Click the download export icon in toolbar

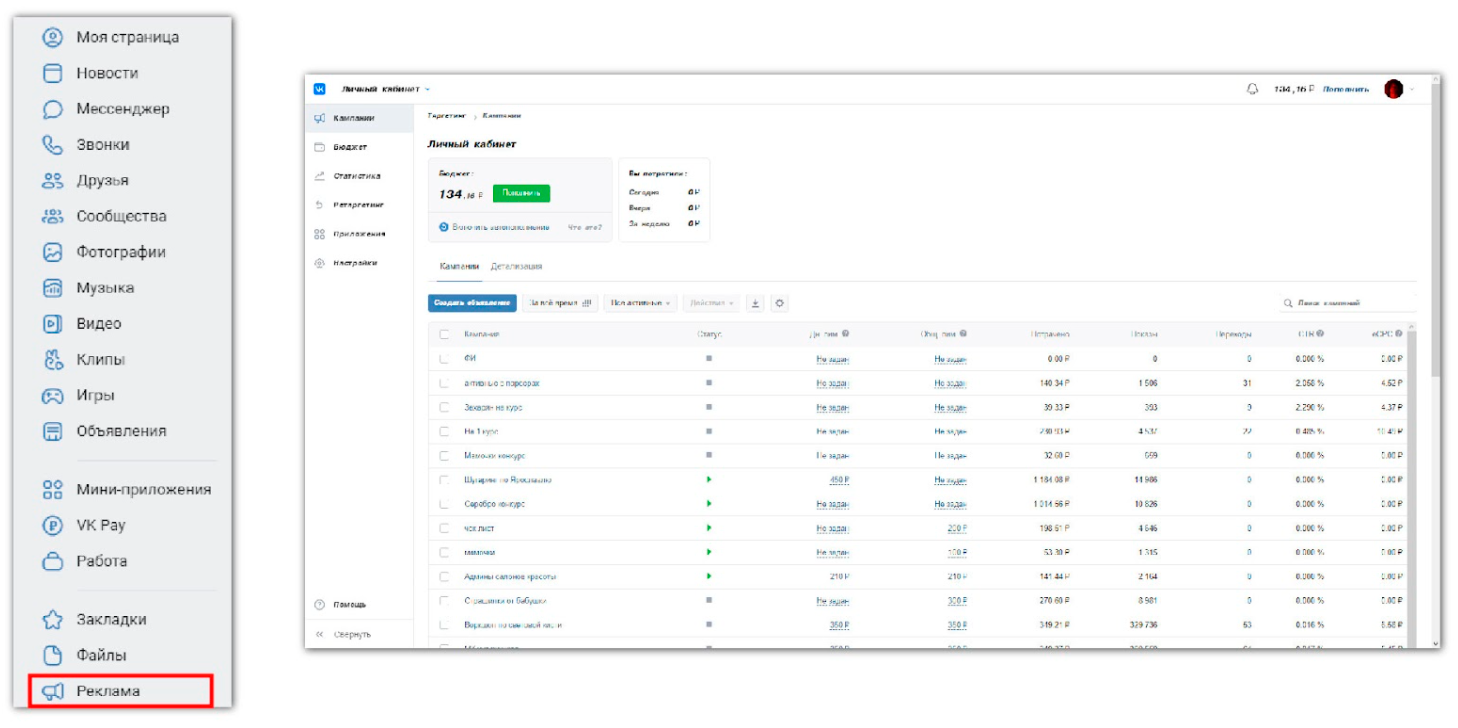(x=756, y=303)
